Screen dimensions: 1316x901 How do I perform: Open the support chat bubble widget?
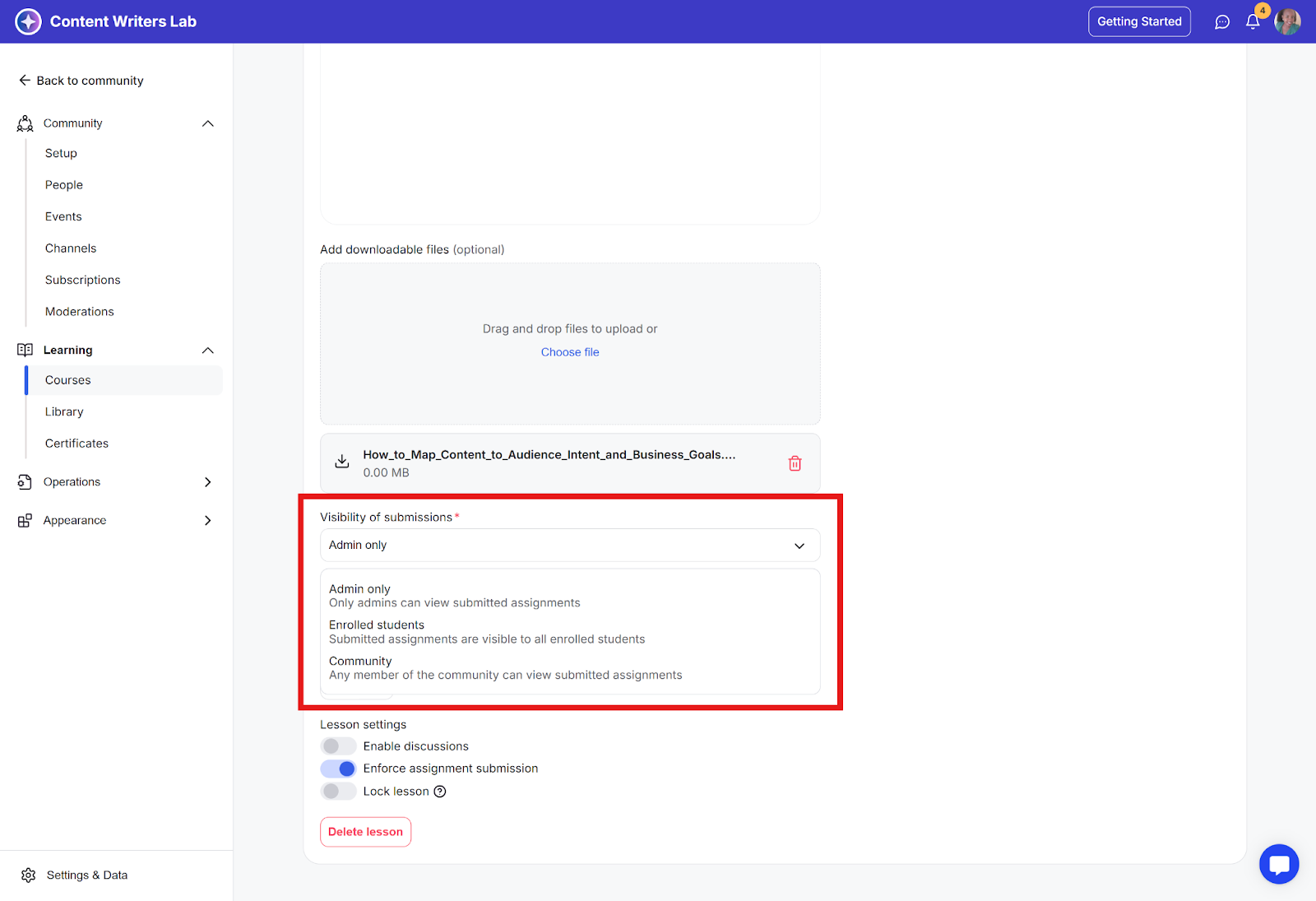click(x=1279, y=865)
